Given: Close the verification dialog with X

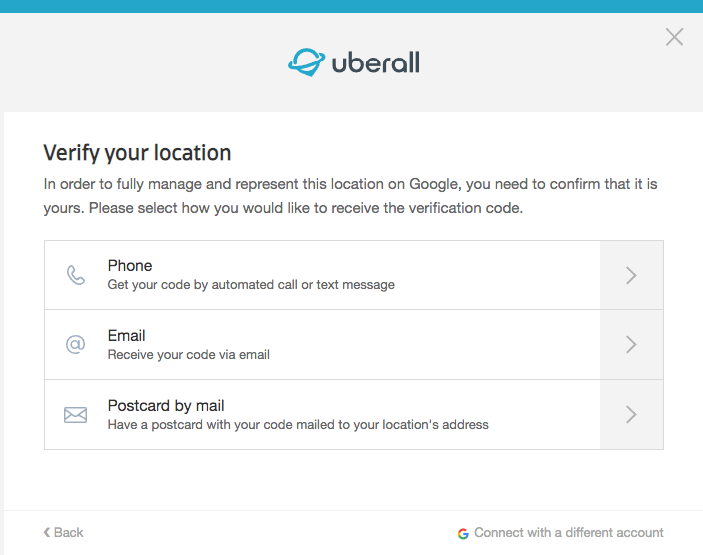Looking at the screenshot, I should 674,37.
